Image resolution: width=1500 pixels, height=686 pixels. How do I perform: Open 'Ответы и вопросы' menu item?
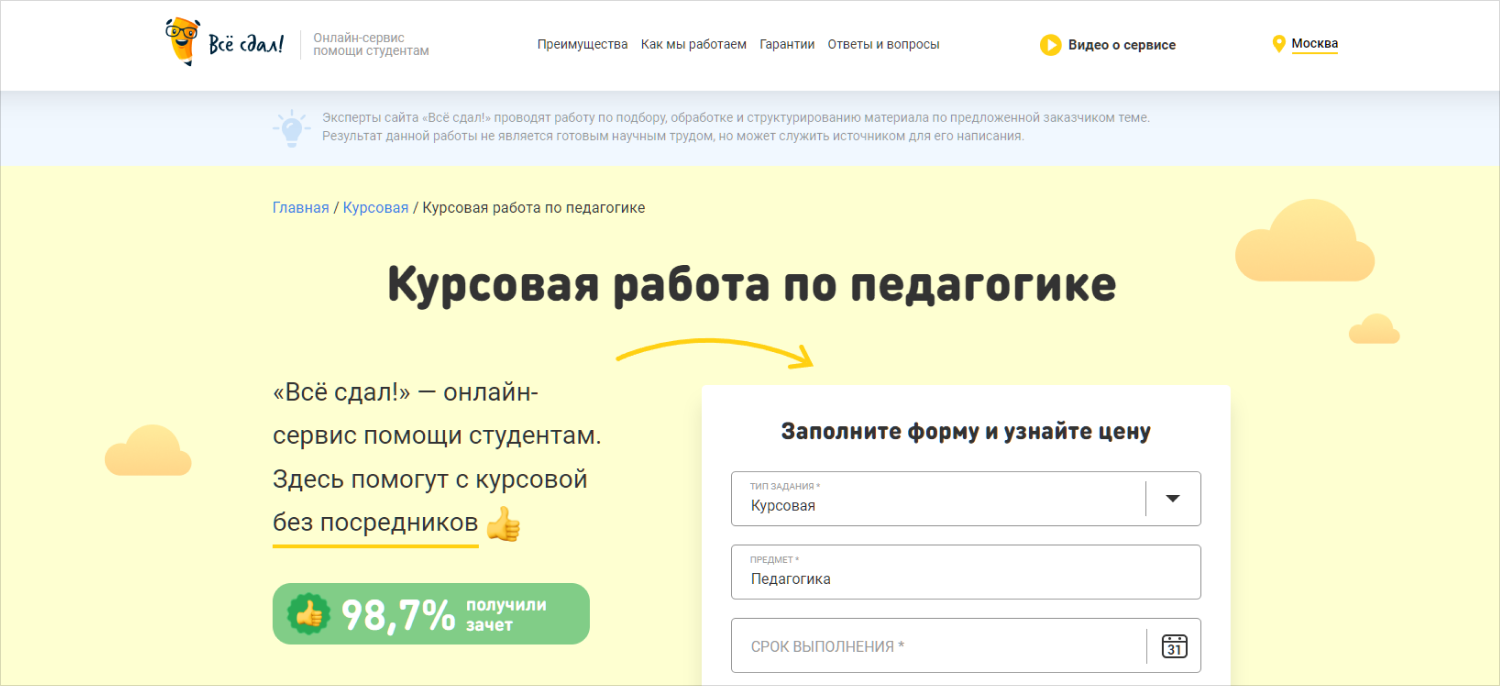coord(883,44)
